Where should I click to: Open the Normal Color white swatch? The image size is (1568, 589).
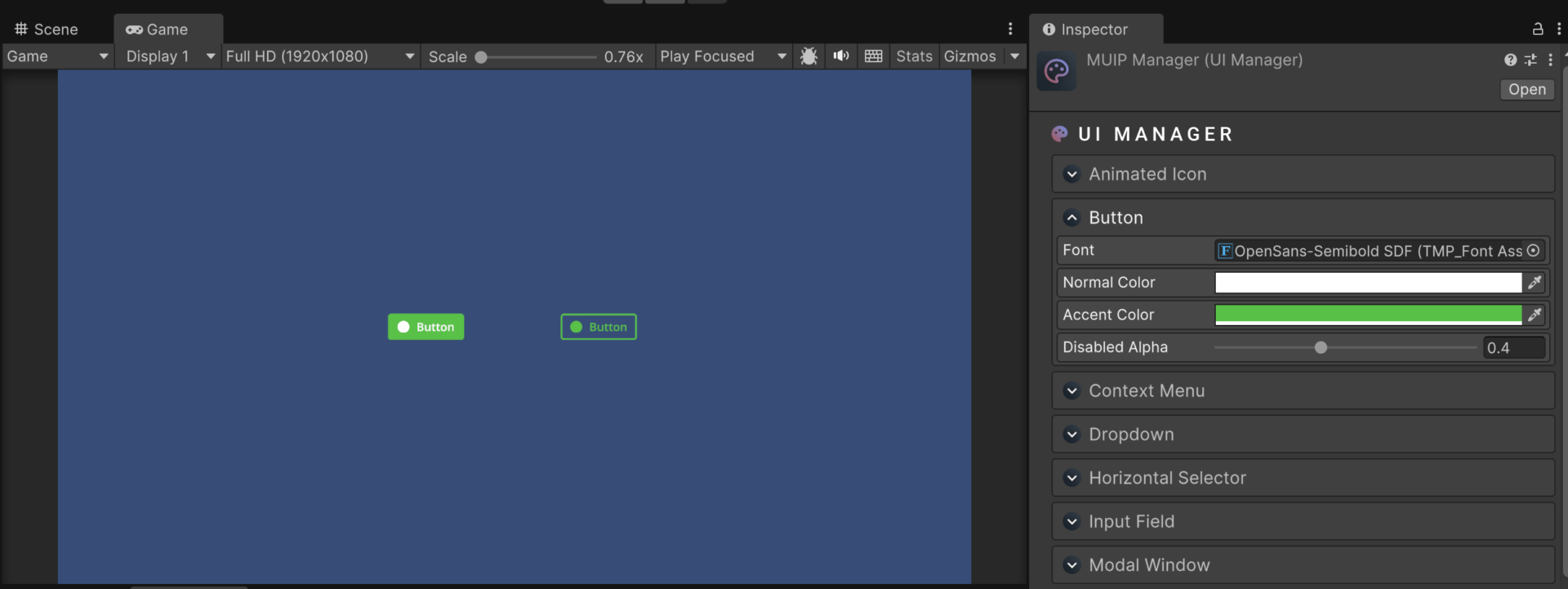point(1368,283)
